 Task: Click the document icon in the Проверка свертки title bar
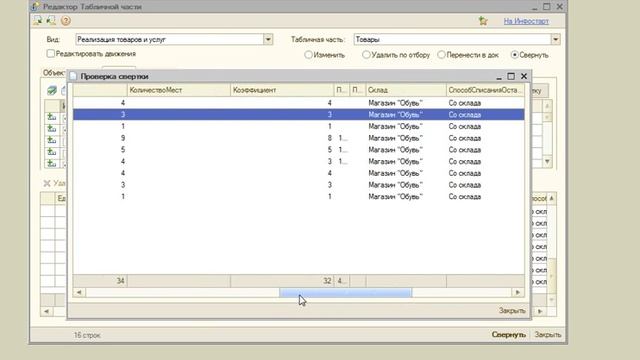(73, 76)
